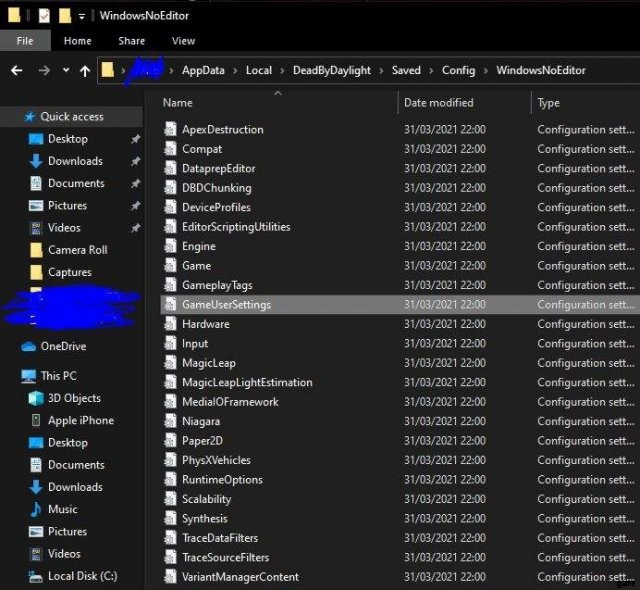Select the GameplayTags file name
The width and height of the screenshot is (640, 590).
coord(217,285)
